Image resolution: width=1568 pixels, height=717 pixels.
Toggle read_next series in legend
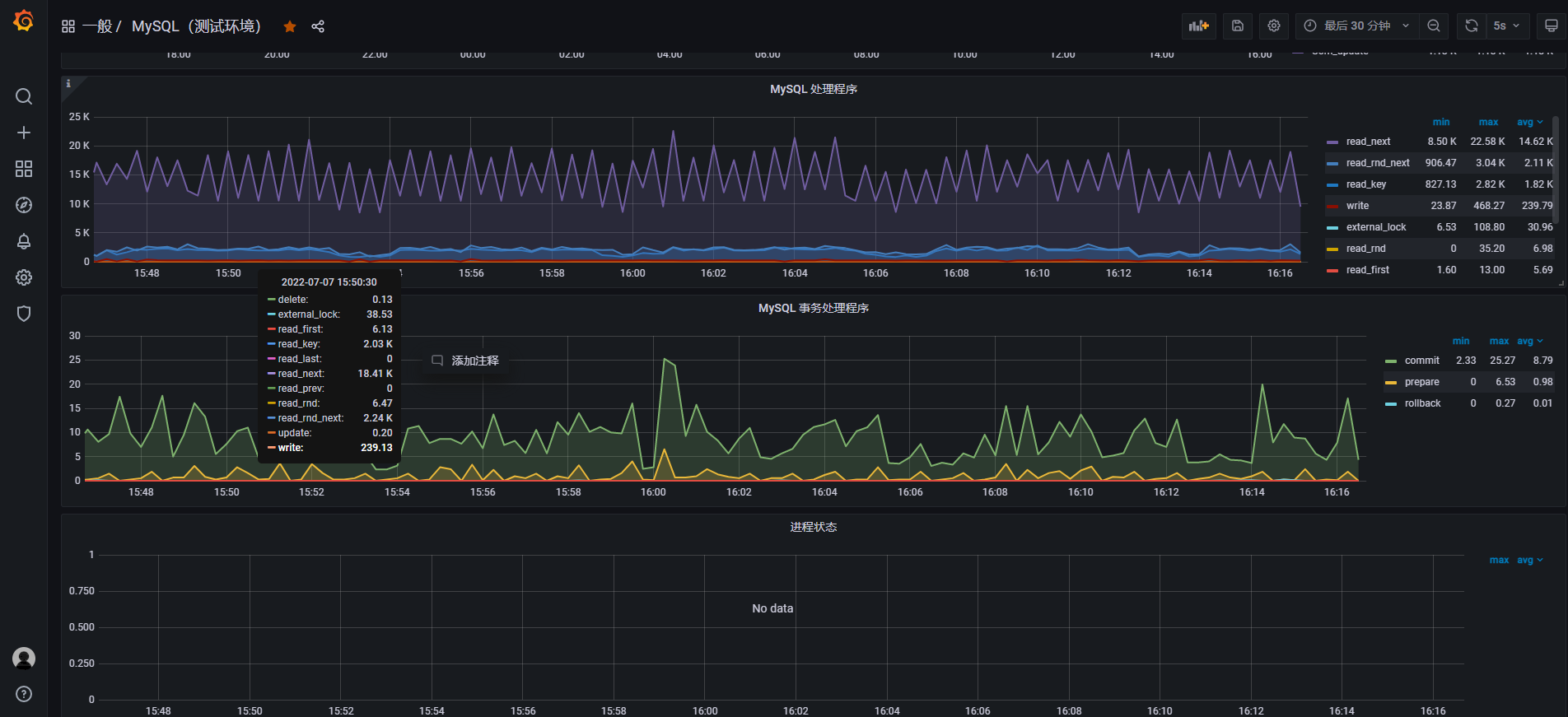coord(1368,142)
